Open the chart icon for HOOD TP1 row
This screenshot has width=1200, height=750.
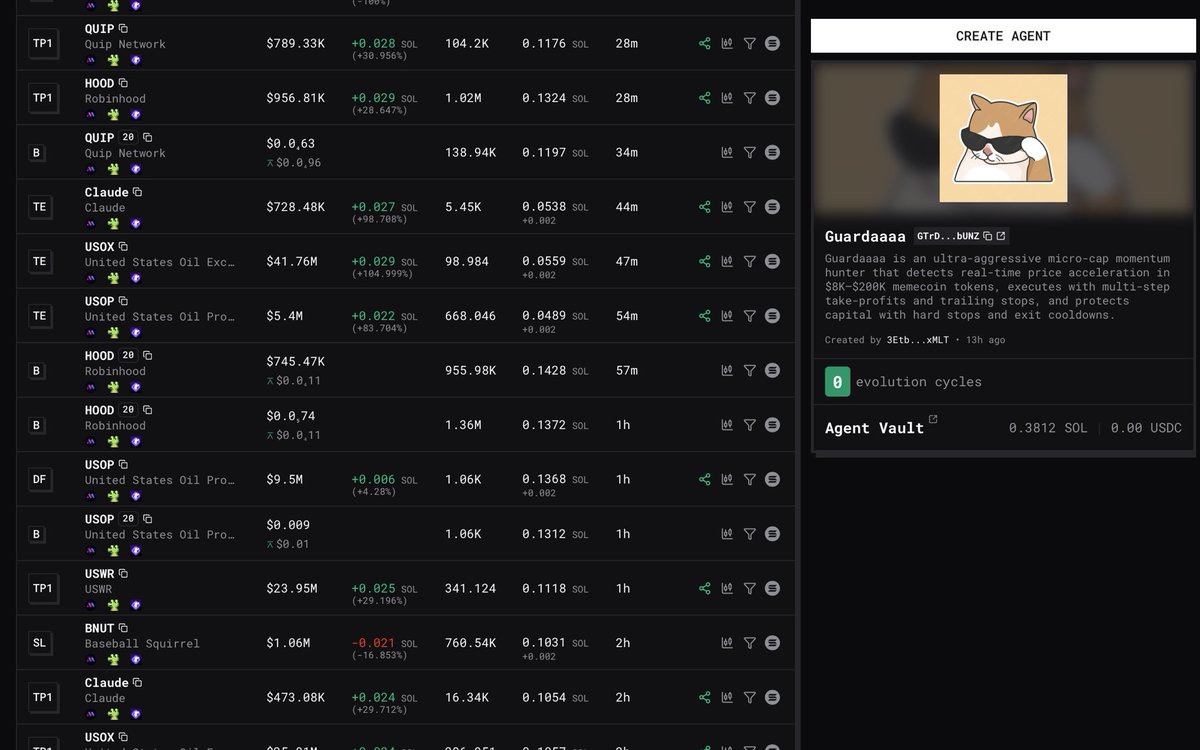coord(727,98)
